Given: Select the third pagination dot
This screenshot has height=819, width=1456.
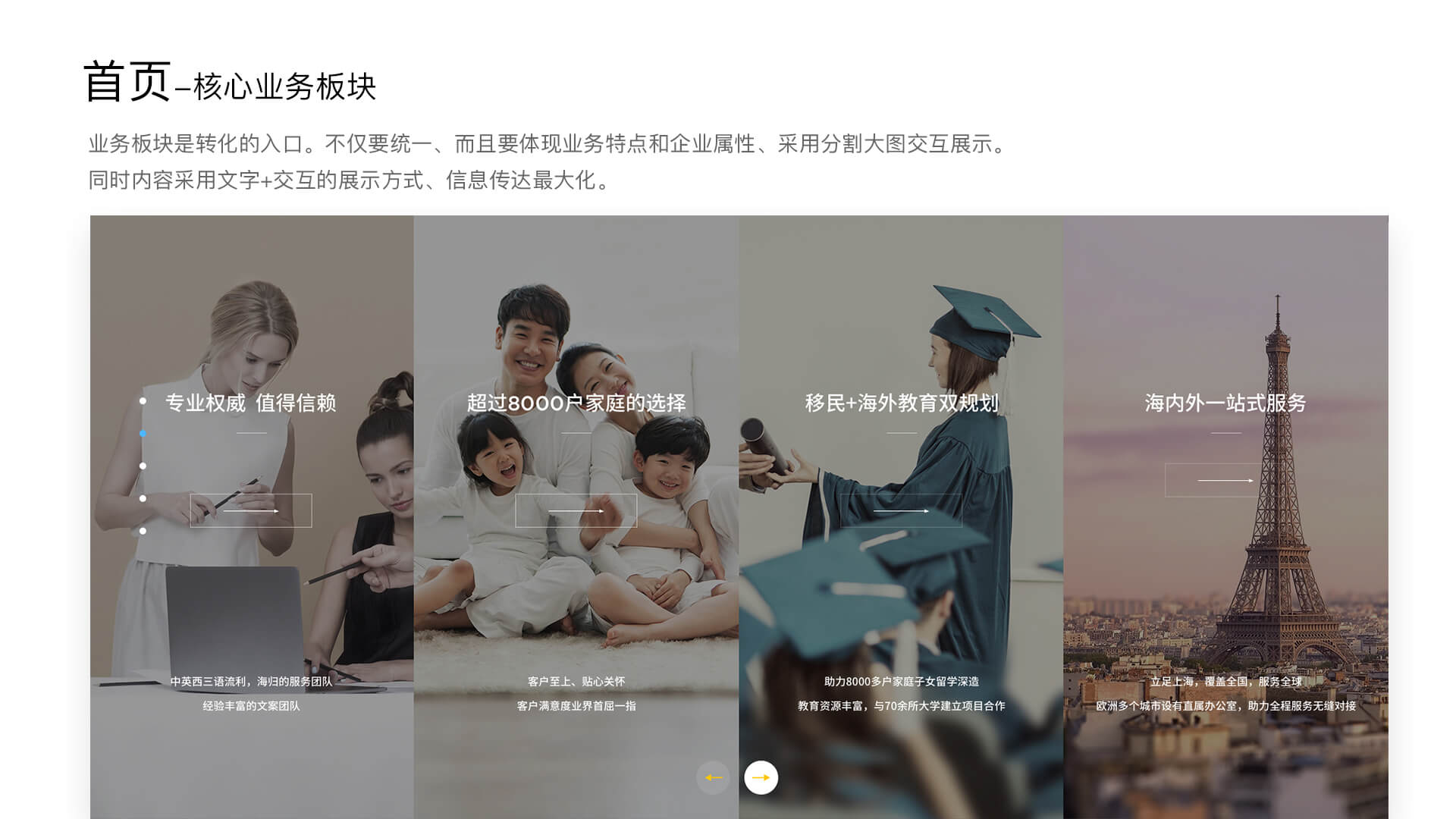Looking at the screenshot, I should (x=143, y=466).
